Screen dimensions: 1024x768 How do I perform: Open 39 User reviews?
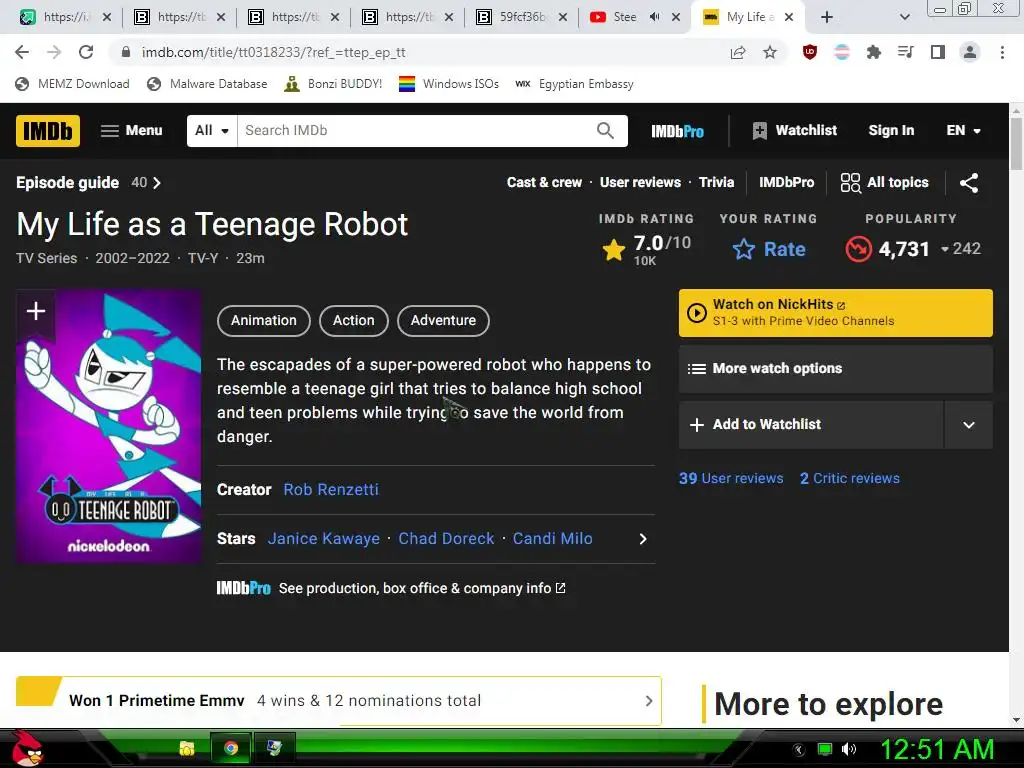(x=731, y=479)
